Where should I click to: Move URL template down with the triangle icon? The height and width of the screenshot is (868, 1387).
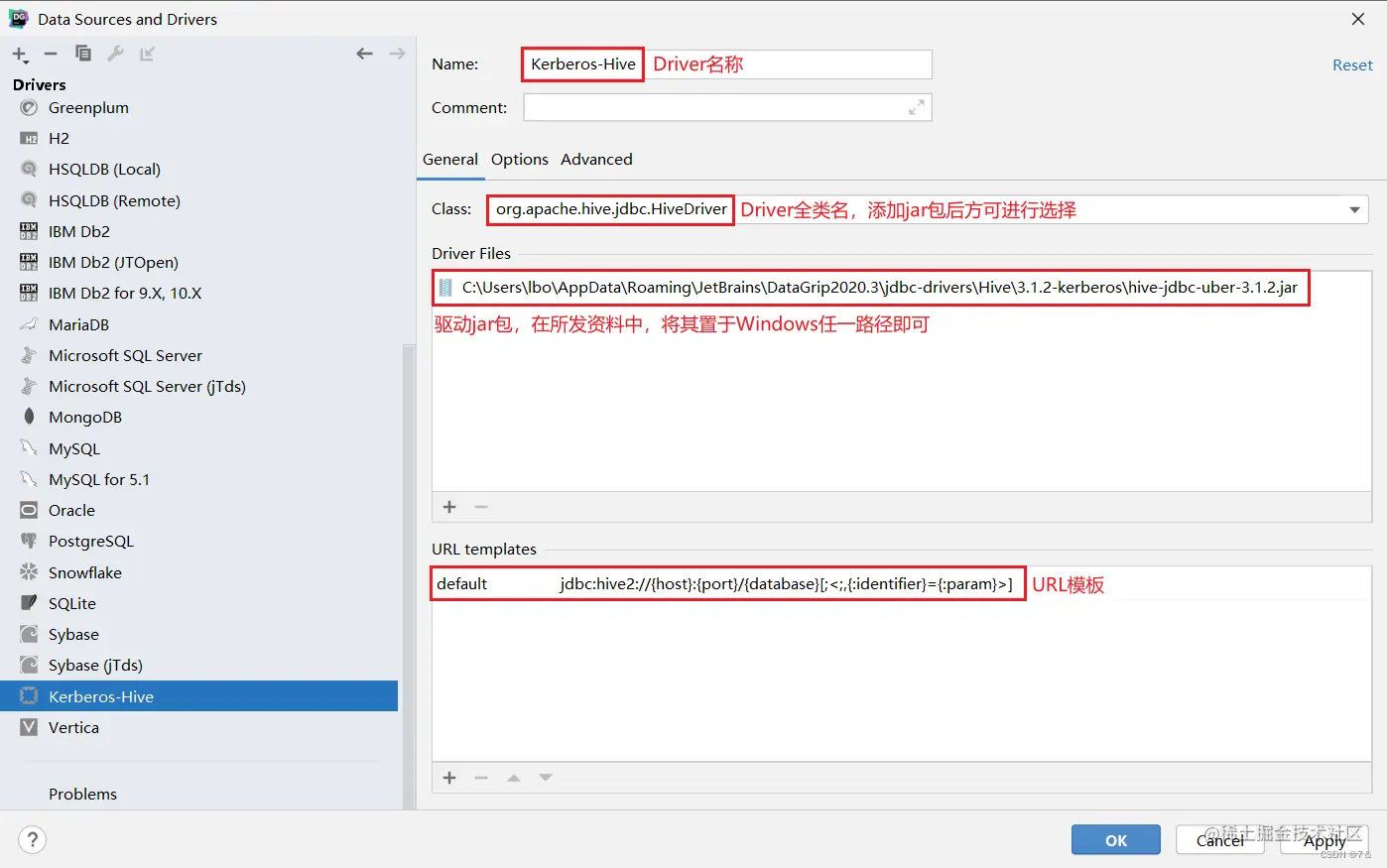545,778
